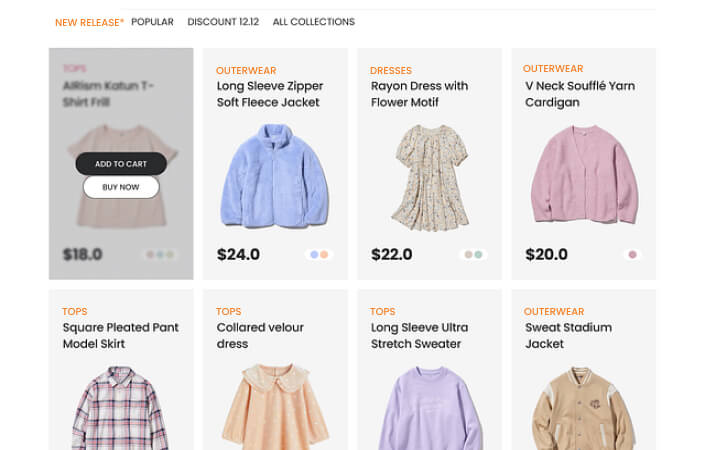View the floral Rayon Dress image
This screenshot has width=705, height=450.
coord(428,176)
